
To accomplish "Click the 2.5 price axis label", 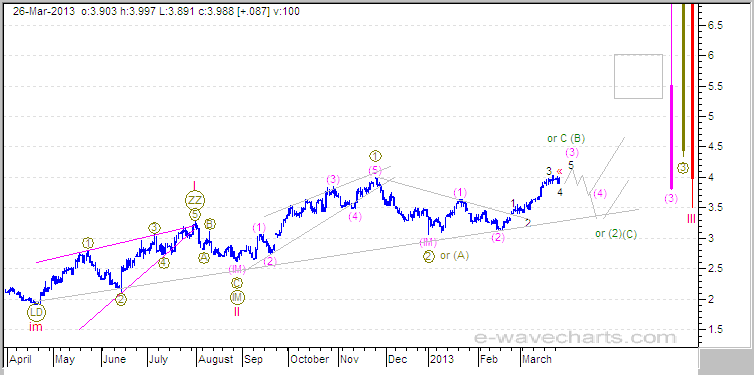I will [x=715, y=269].
